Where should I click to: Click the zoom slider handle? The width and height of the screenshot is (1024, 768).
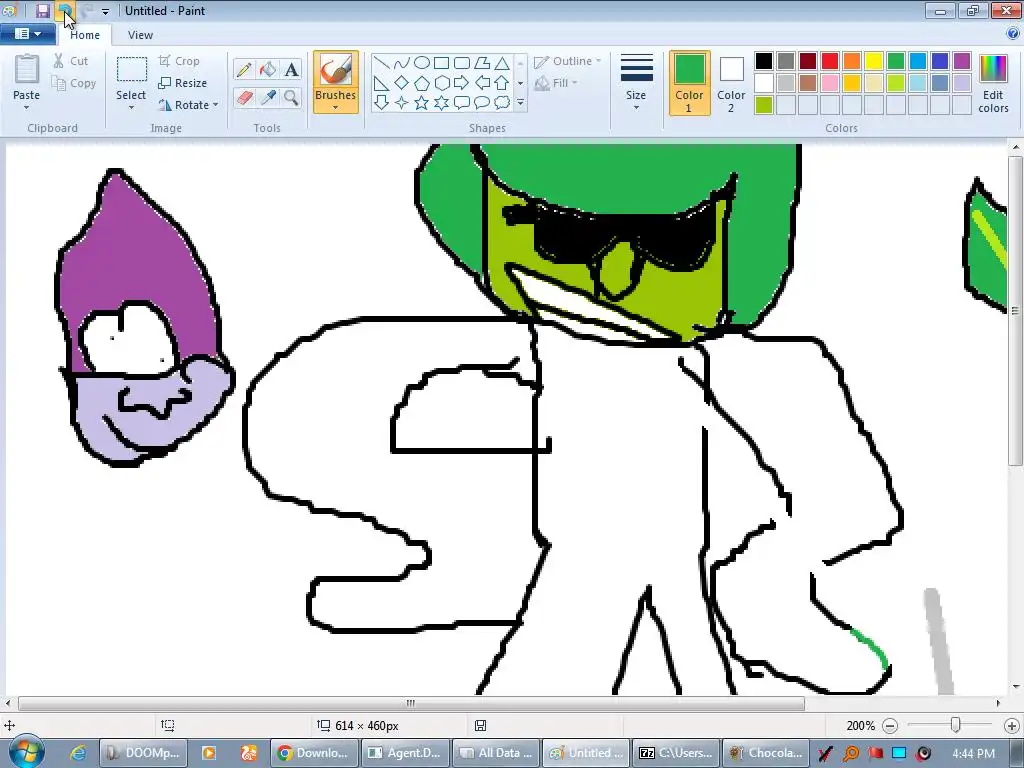[x=955, y=725]
